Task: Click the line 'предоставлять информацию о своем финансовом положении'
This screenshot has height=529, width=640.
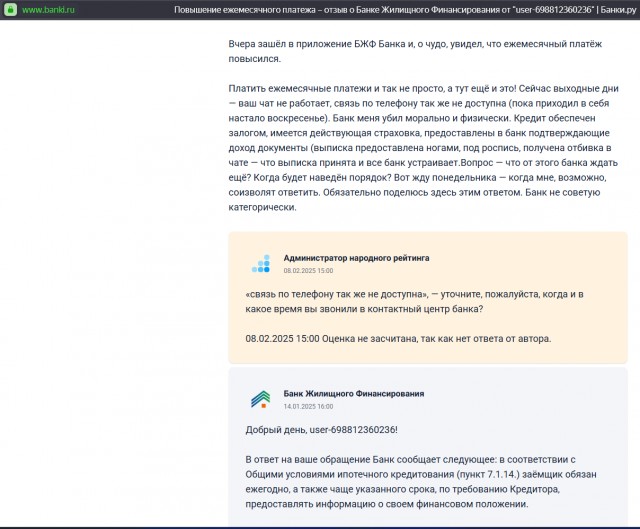Action: tap(387, 504)
